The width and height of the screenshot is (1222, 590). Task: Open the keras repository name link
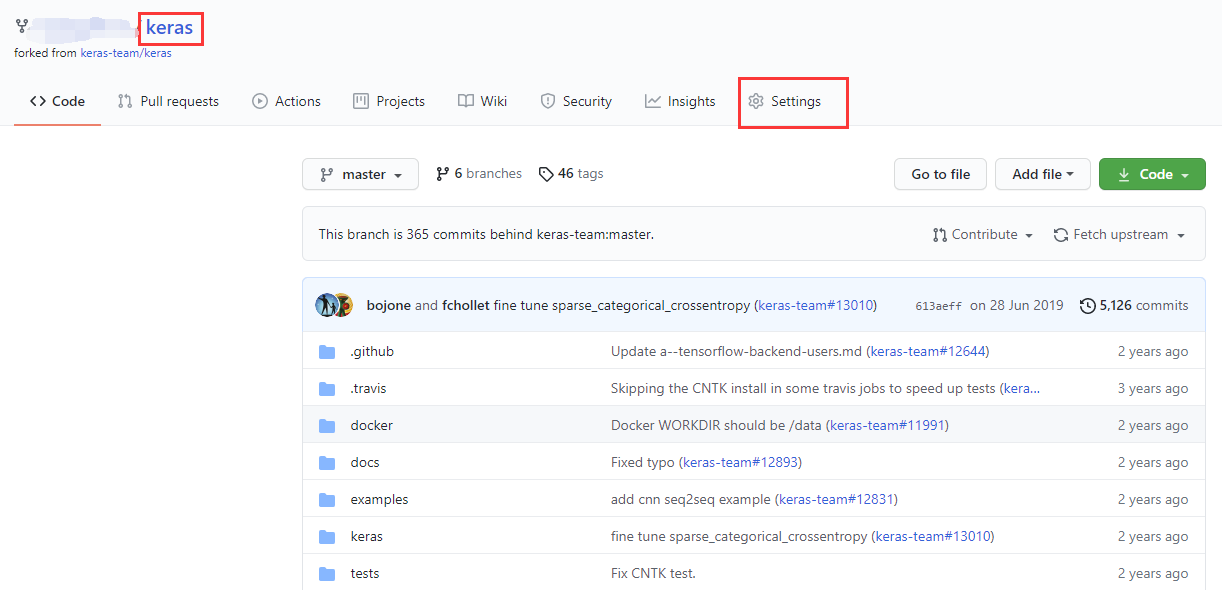coord(169,27)
